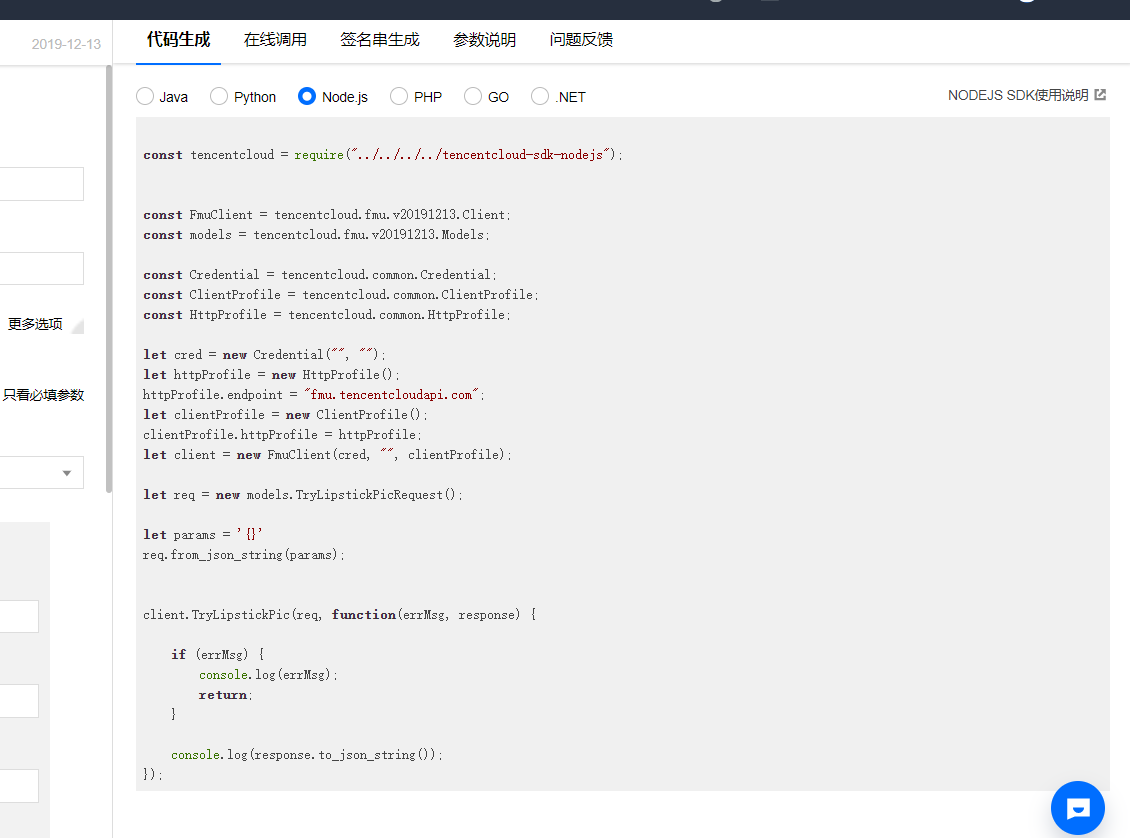1130x838 pixels.
Task: Open the 问题反馈 tab
Action: click(x=581, y=40)
